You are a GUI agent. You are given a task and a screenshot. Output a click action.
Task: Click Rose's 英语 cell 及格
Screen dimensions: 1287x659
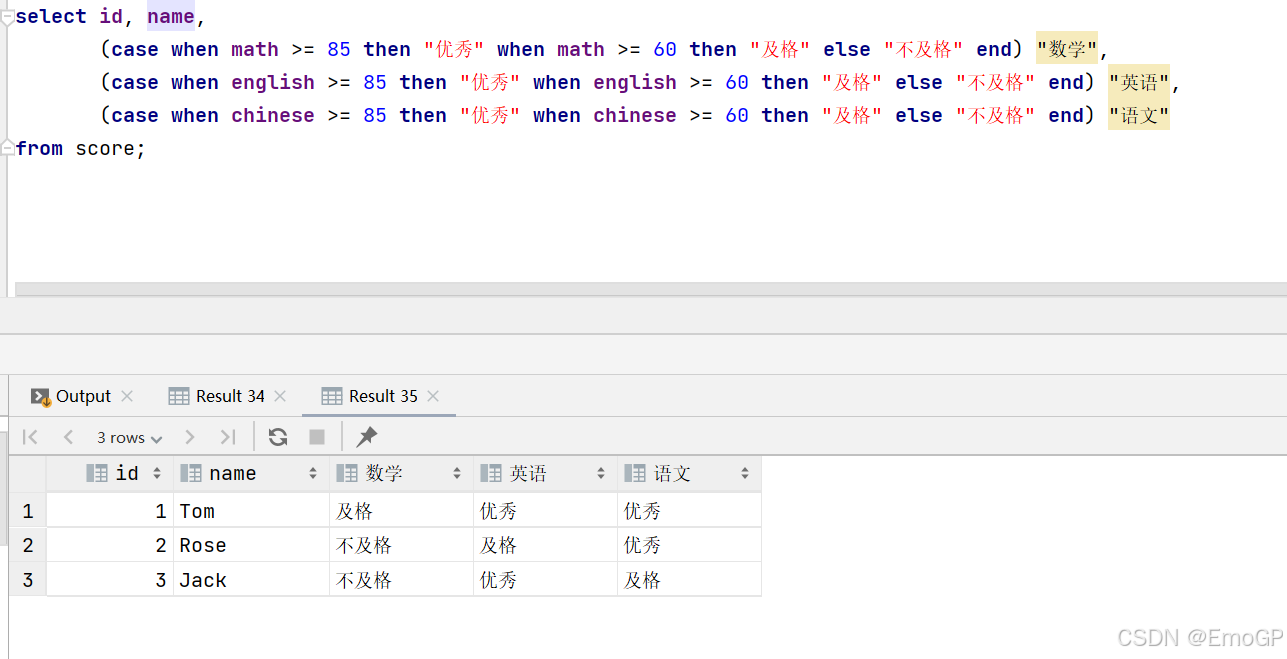546,545
